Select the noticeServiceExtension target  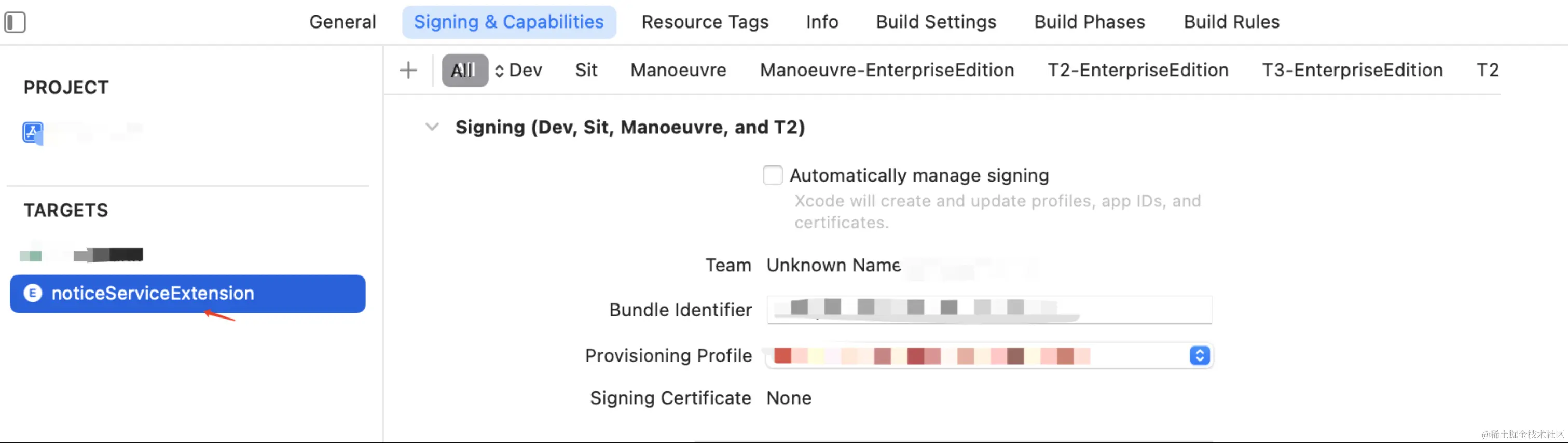point(187,294)
